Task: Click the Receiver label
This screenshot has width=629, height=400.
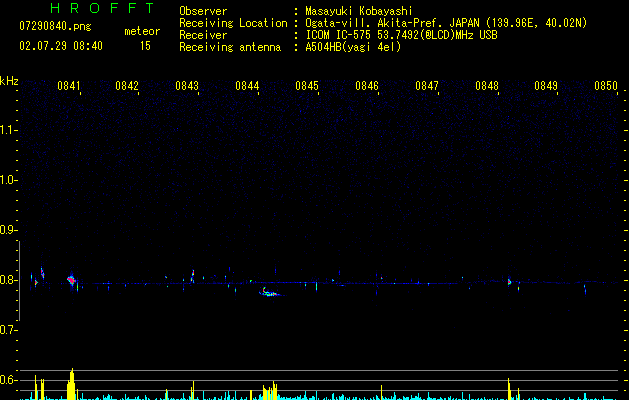Action: (203, 35)
